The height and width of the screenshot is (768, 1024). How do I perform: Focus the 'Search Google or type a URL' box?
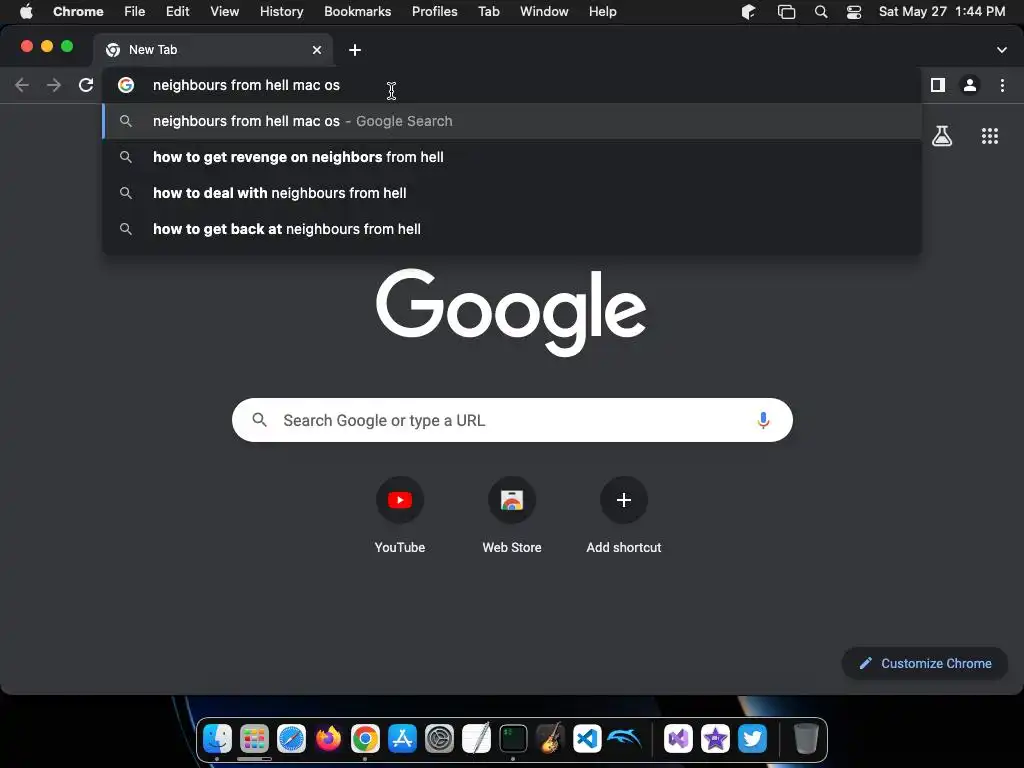point(512,420)
